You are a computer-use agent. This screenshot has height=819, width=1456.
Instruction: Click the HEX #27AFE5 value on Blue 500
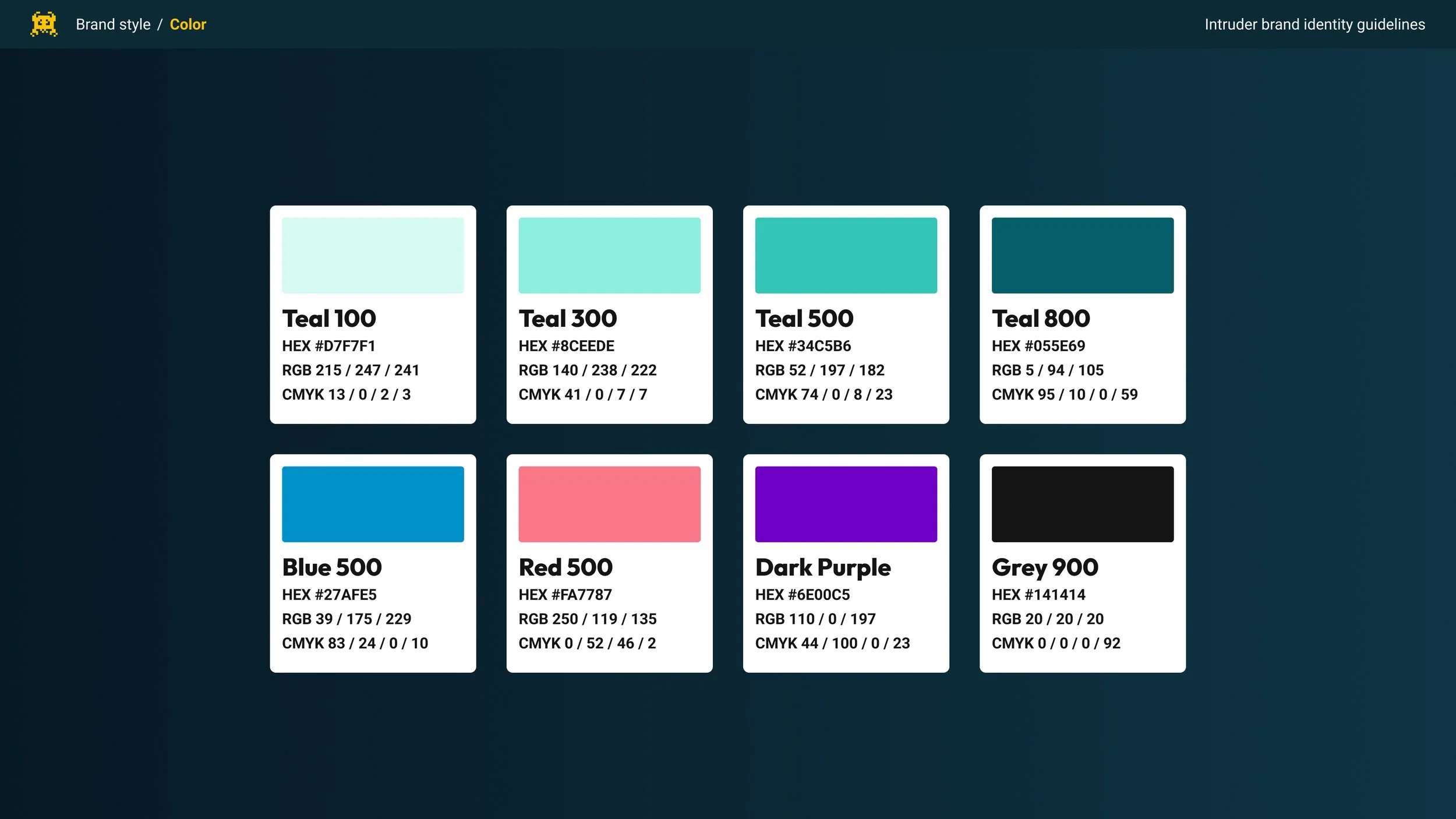point(329,595)
